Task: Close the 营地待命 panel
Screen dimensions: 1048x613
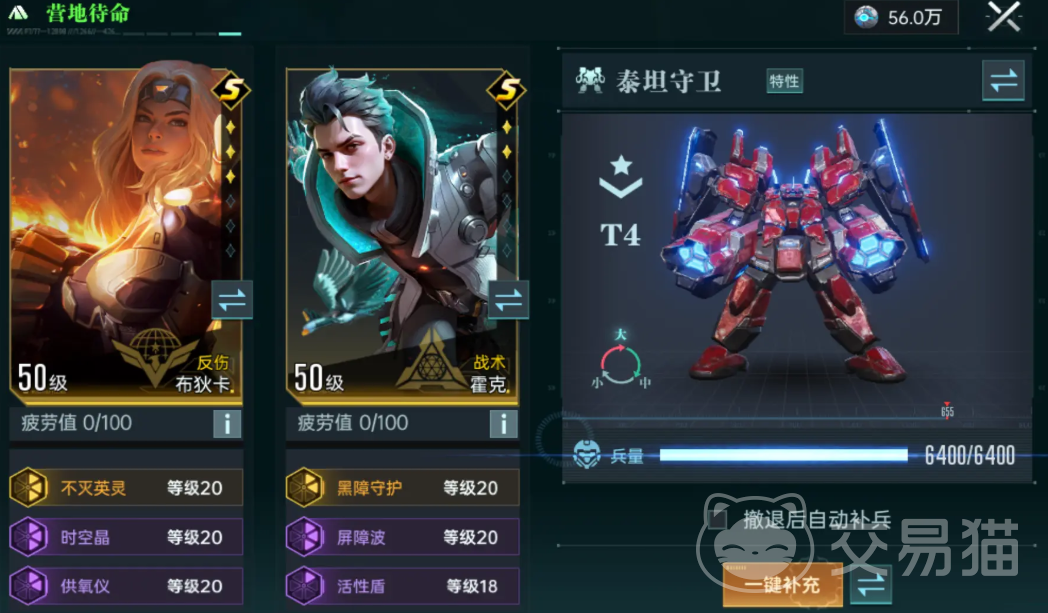Action: (1004, 17)
